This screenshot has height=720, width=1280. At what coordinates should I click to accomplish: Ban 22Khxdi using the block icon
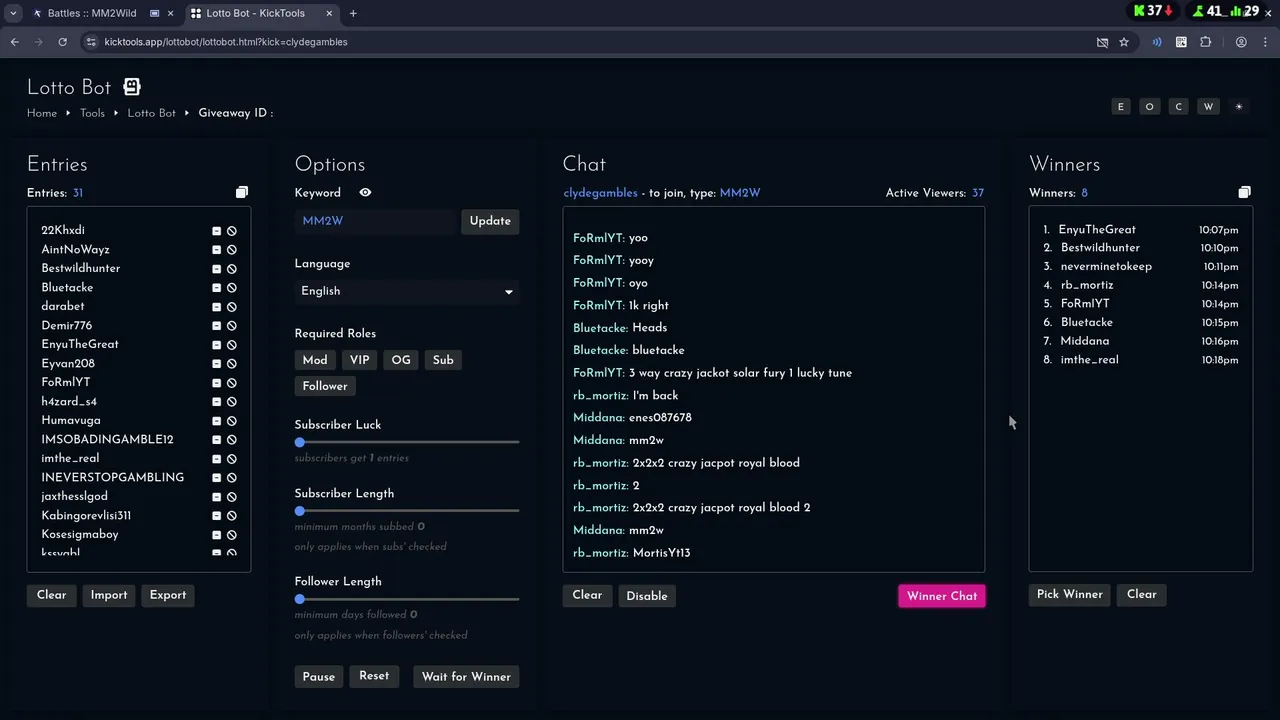[232, 231]
